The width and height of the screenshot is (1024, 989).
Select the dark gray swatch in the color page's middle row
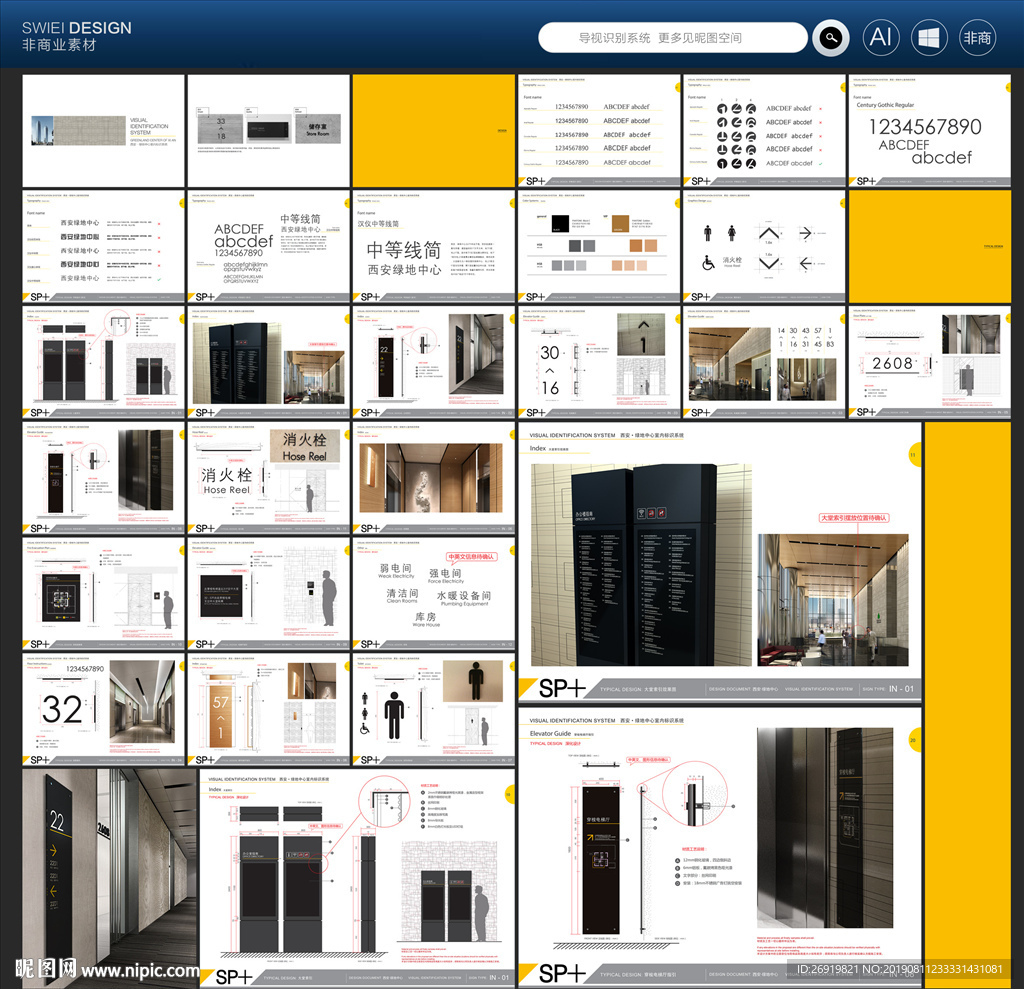[x=575, y=246]
